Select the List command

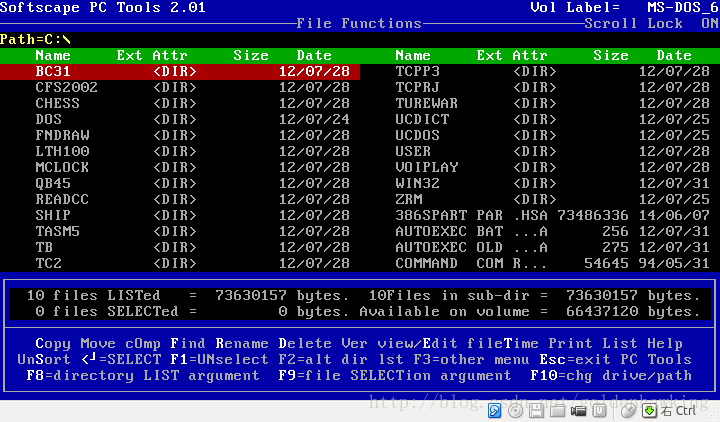620,343
